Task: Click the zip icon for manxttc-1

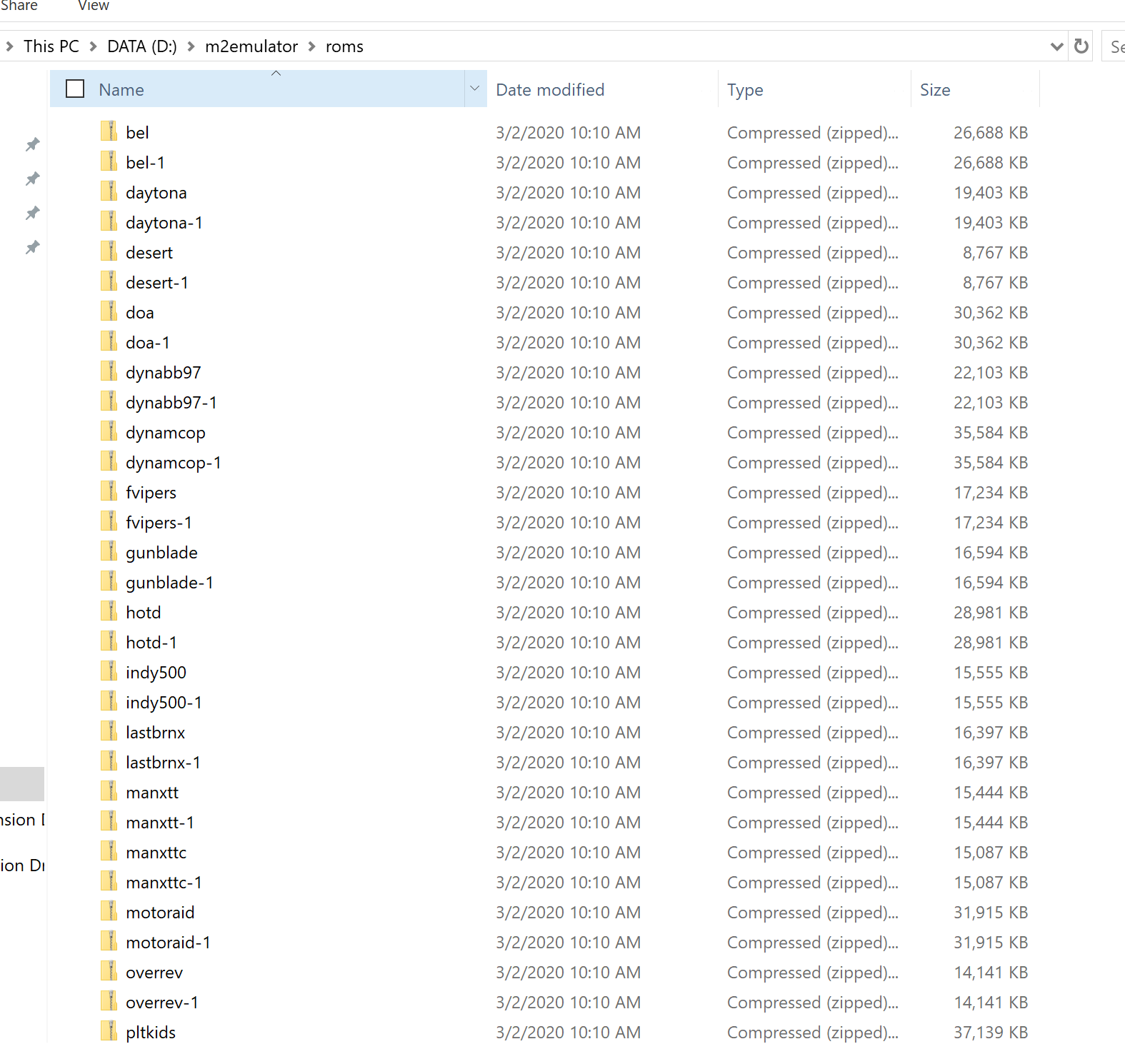Action: click(109, 881)
